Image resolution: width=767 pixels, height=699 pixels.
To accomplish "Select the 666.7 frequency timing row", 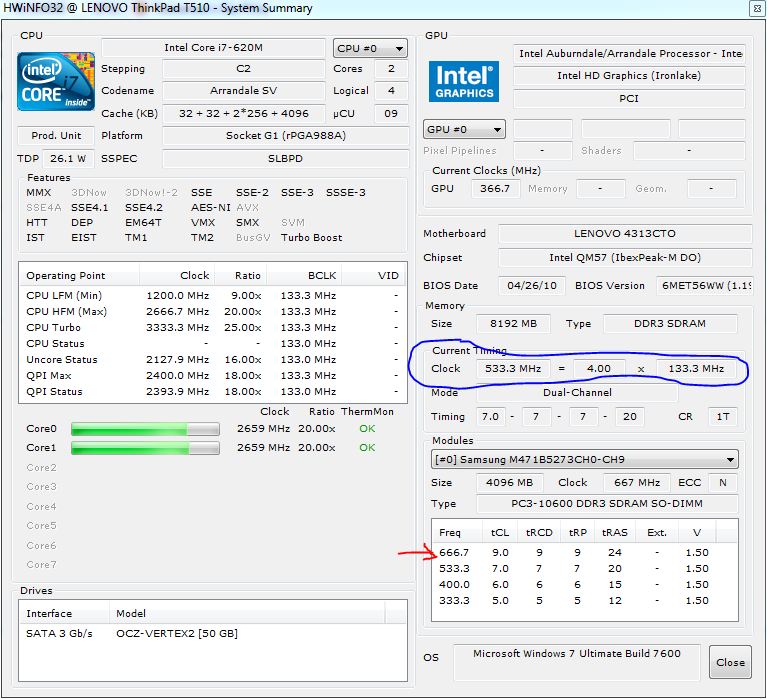I will 585,553.
